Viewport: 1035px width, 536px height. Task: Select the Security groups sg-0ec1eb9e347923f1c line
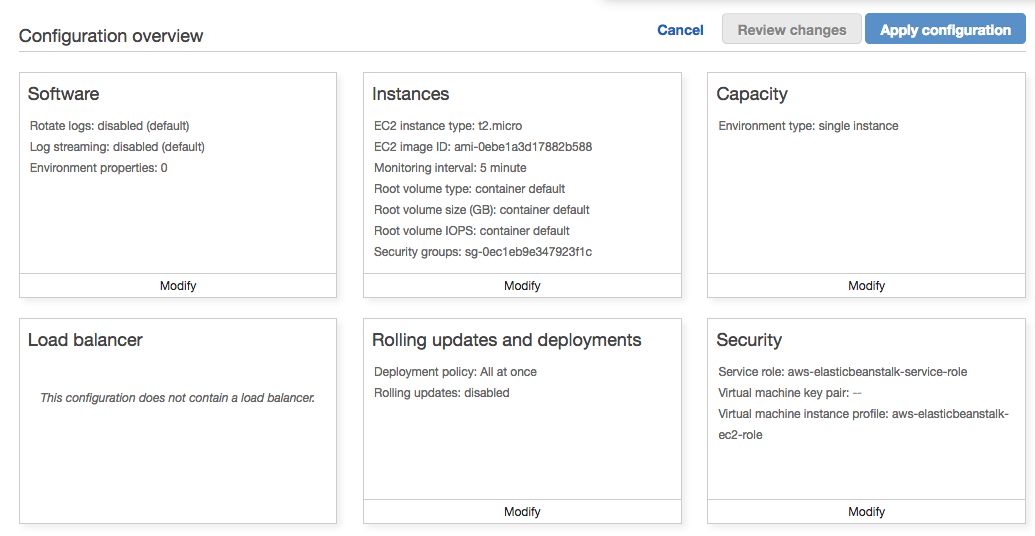[x=483, y=252]
